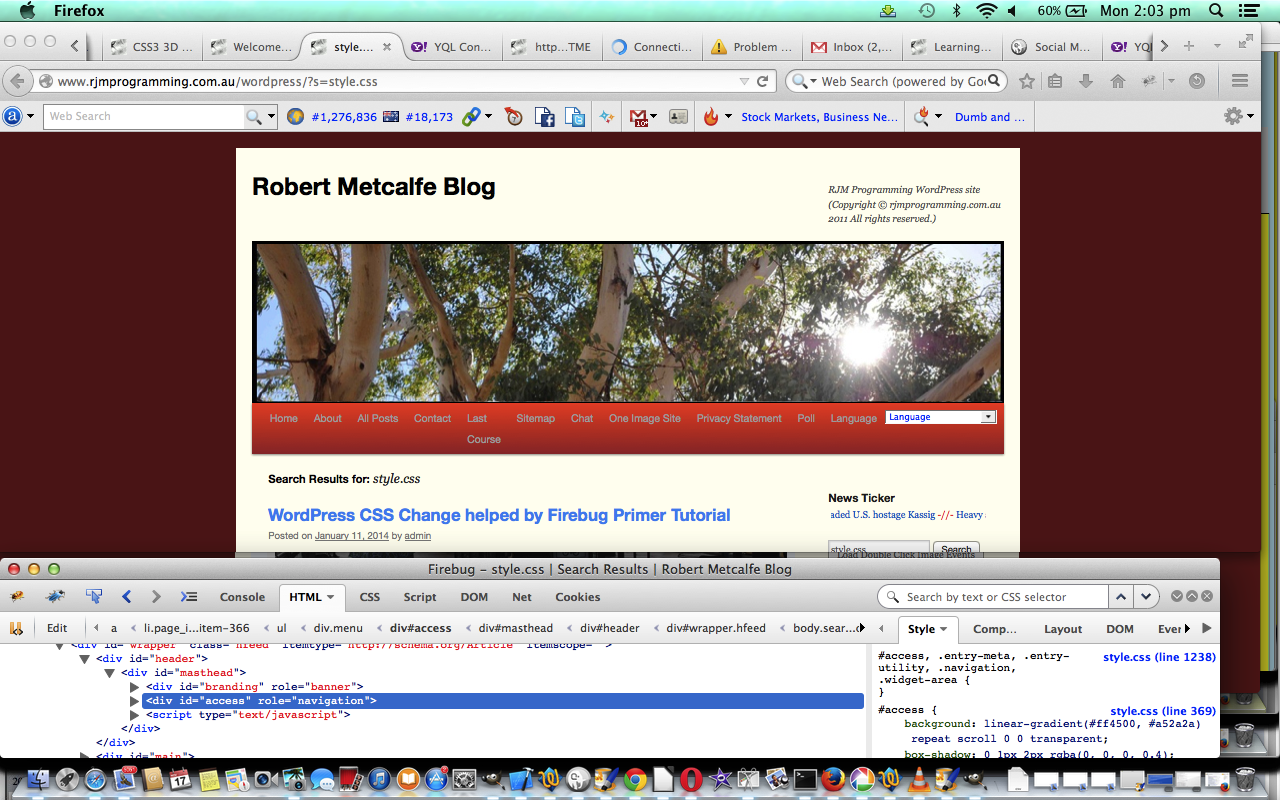Viewport: 1280px width, 800px height.
Task: Open the Language dropdown on the blog
Action: 941,417
